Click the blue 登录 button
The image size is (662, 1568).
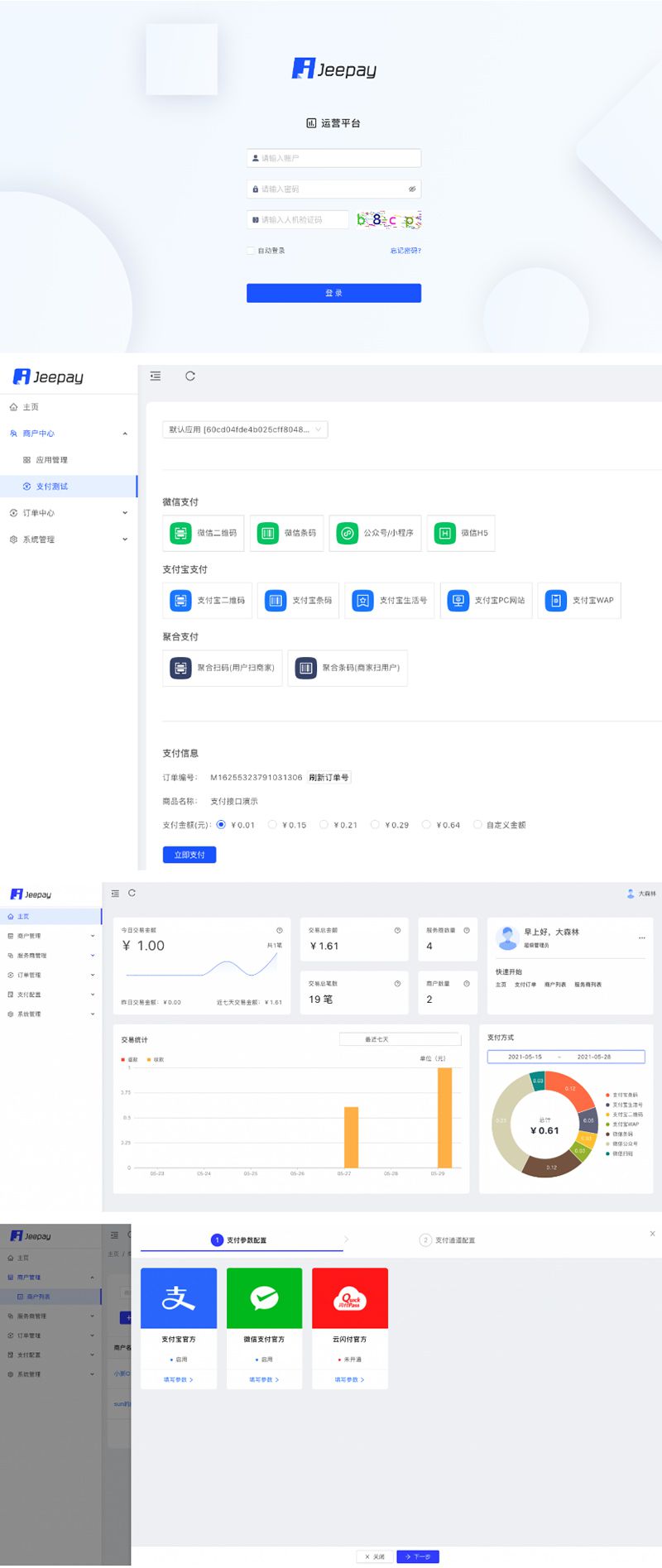pyautogui.click(x=333, y=293)
